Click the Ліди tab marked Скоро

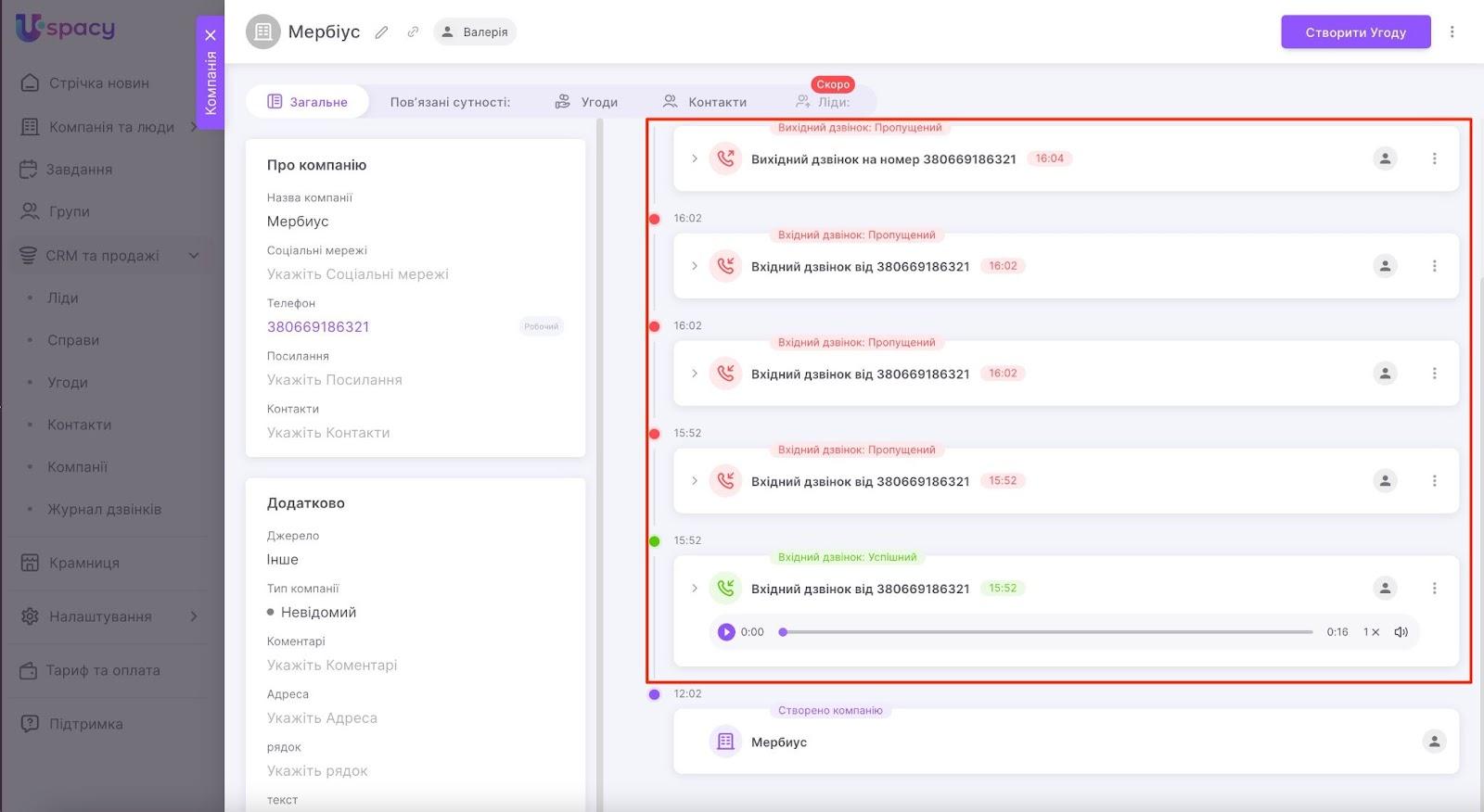(823, 102)
